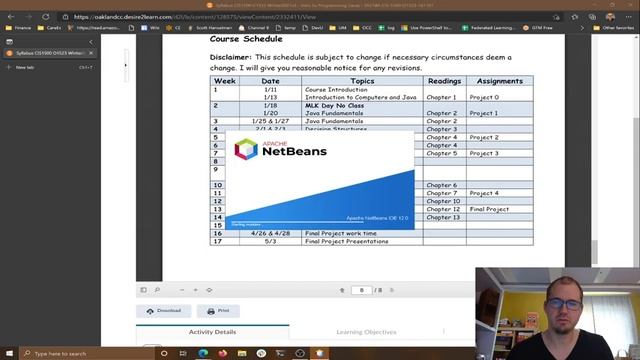
Task: Open the DevU bookmark
Action: coord(313,28)
